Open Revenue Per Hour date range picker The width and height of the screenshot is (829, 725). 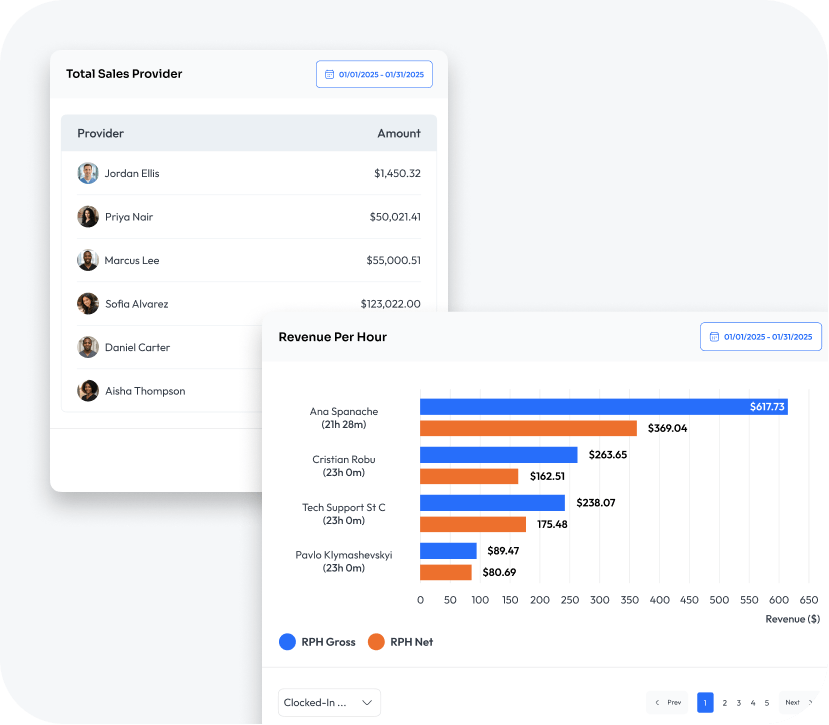click(760, 337)
